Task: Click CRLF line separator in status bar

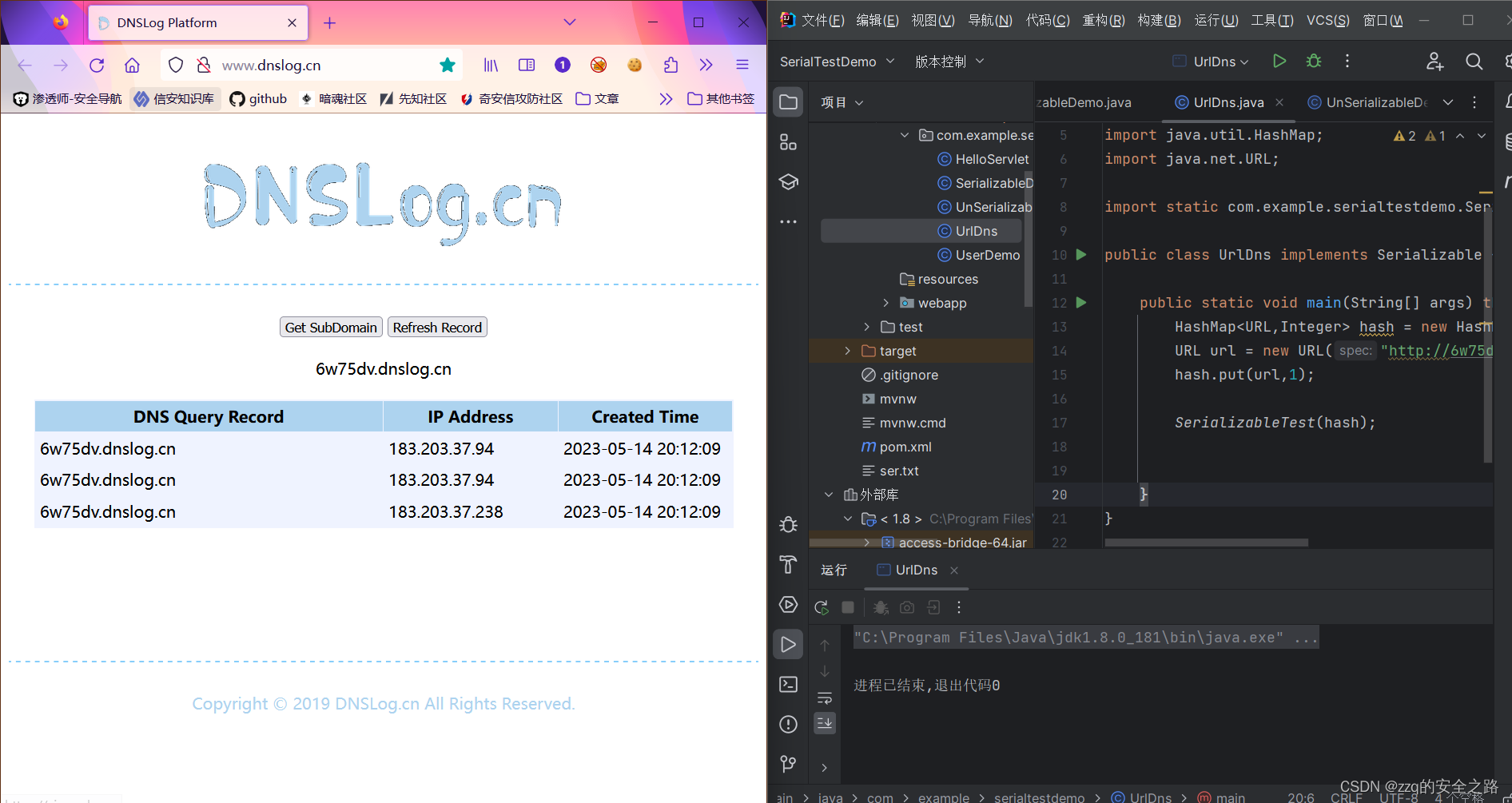Action: [1346, 797]
